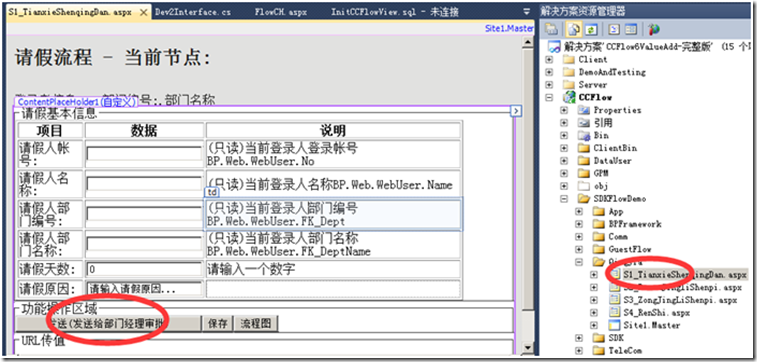757x362 pixels.
Task: Click the 请假天数 input showing 0
Action: pyautogui.click(x=144, y=269)
